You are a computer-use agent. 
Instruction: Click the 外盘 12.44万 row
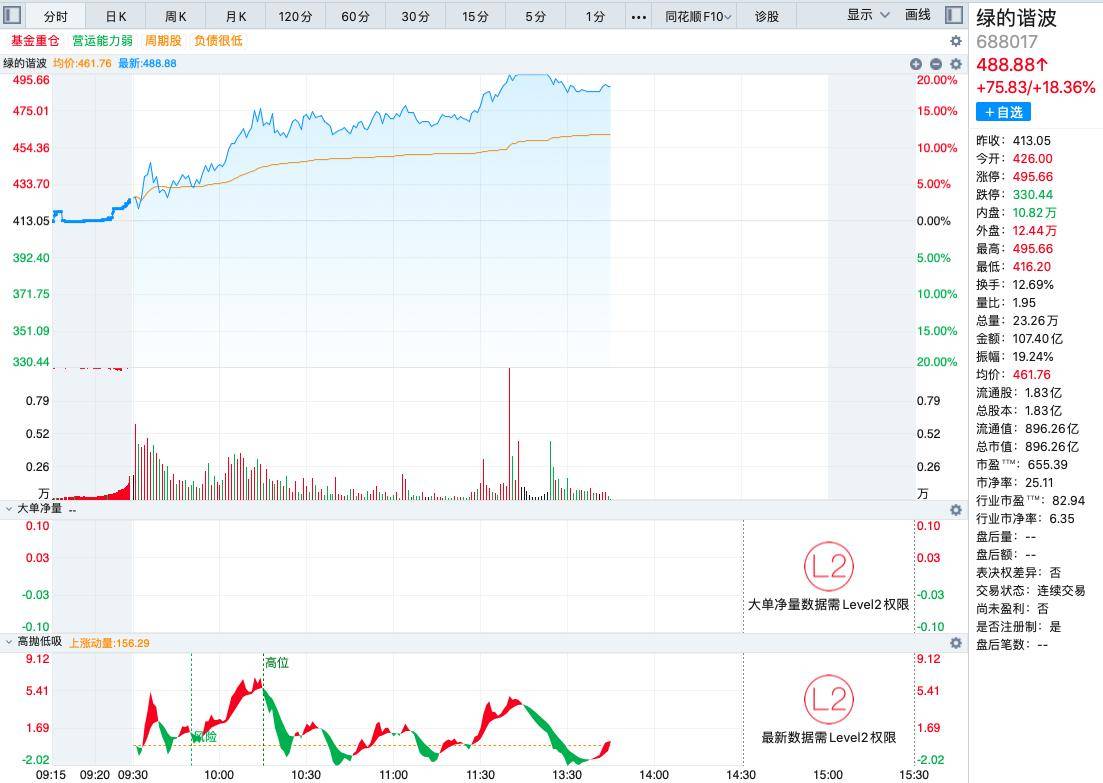[x=1016, y=231]
